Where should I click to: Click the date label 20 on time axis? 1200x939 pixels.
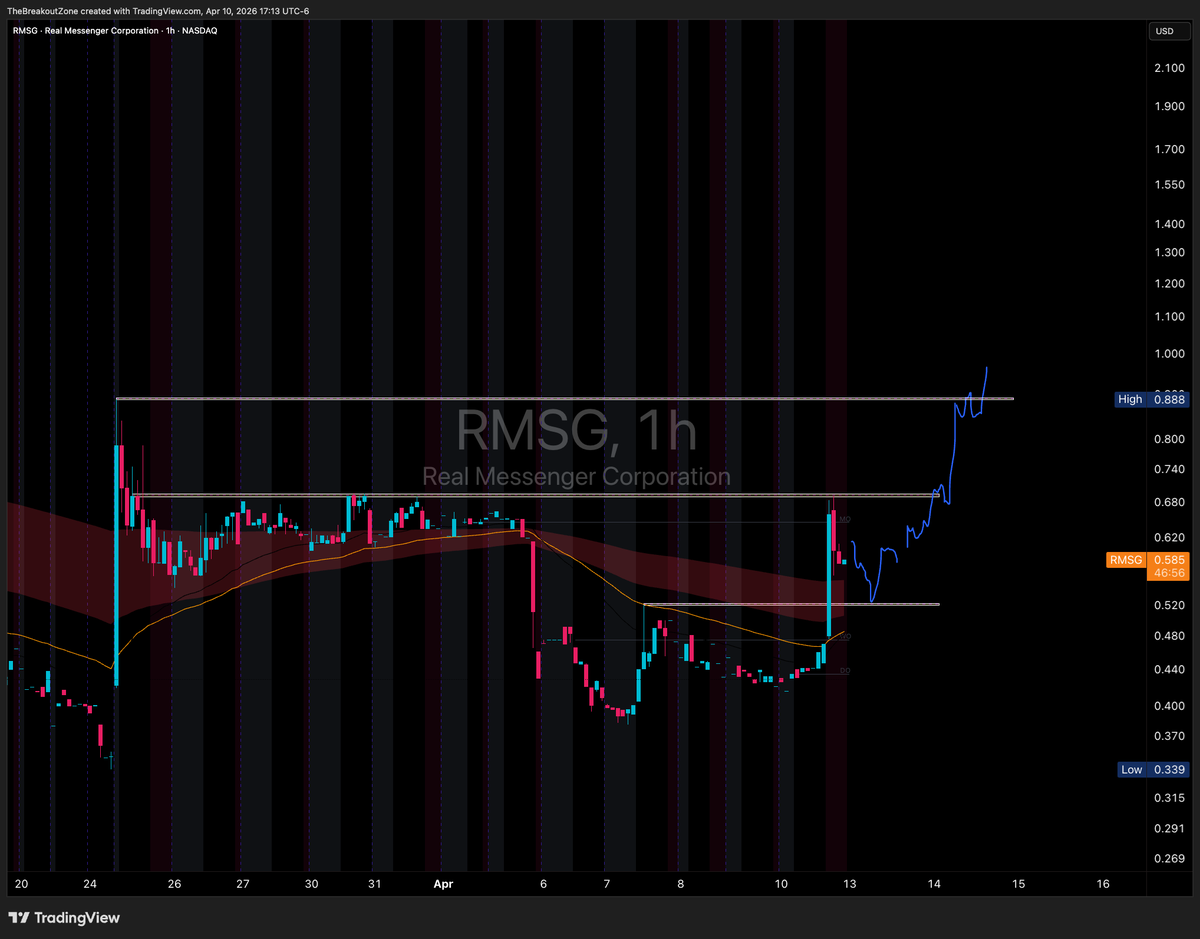click(x=21, y=884)
